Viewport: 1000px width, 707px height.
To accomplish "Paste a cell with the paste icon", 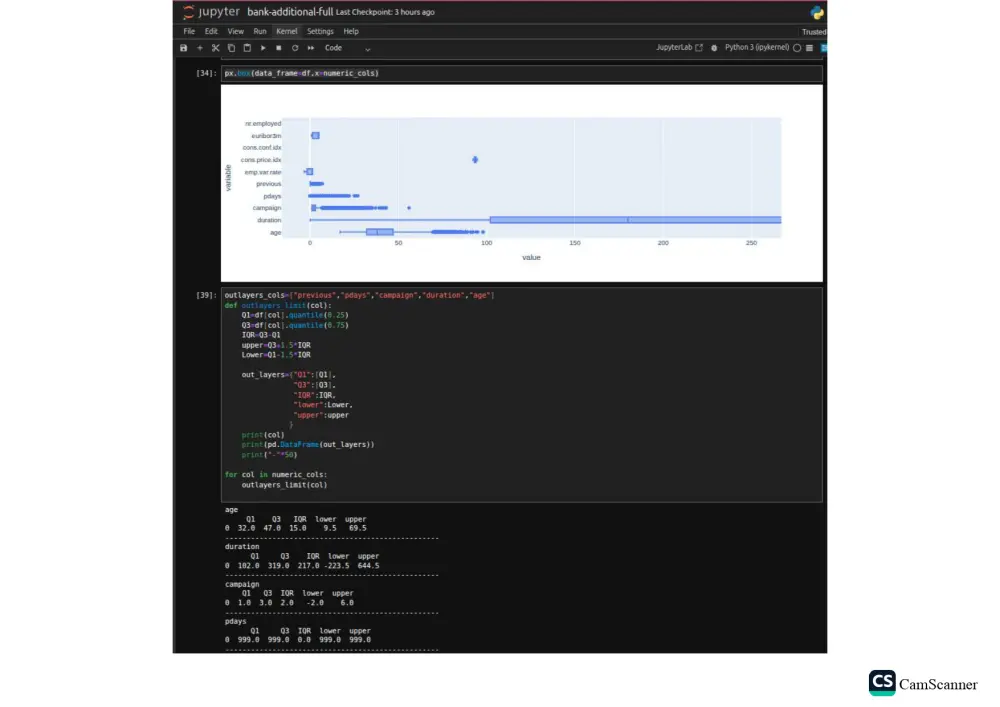I will click(246, 47).
